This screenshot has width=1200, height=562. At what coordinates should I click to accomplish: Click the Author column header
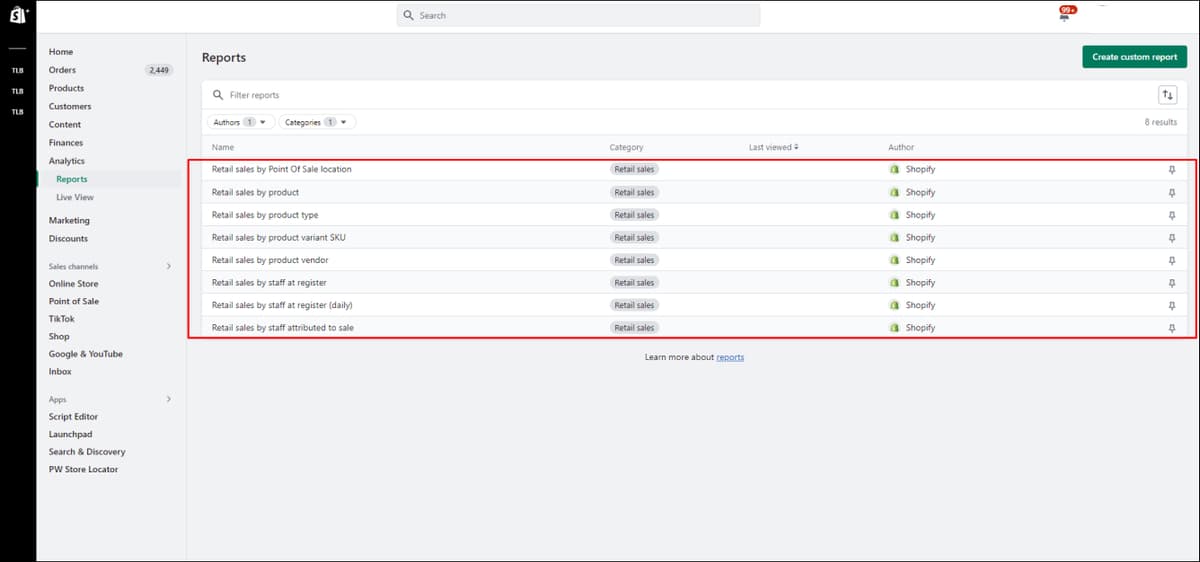(x=901, y=147)
